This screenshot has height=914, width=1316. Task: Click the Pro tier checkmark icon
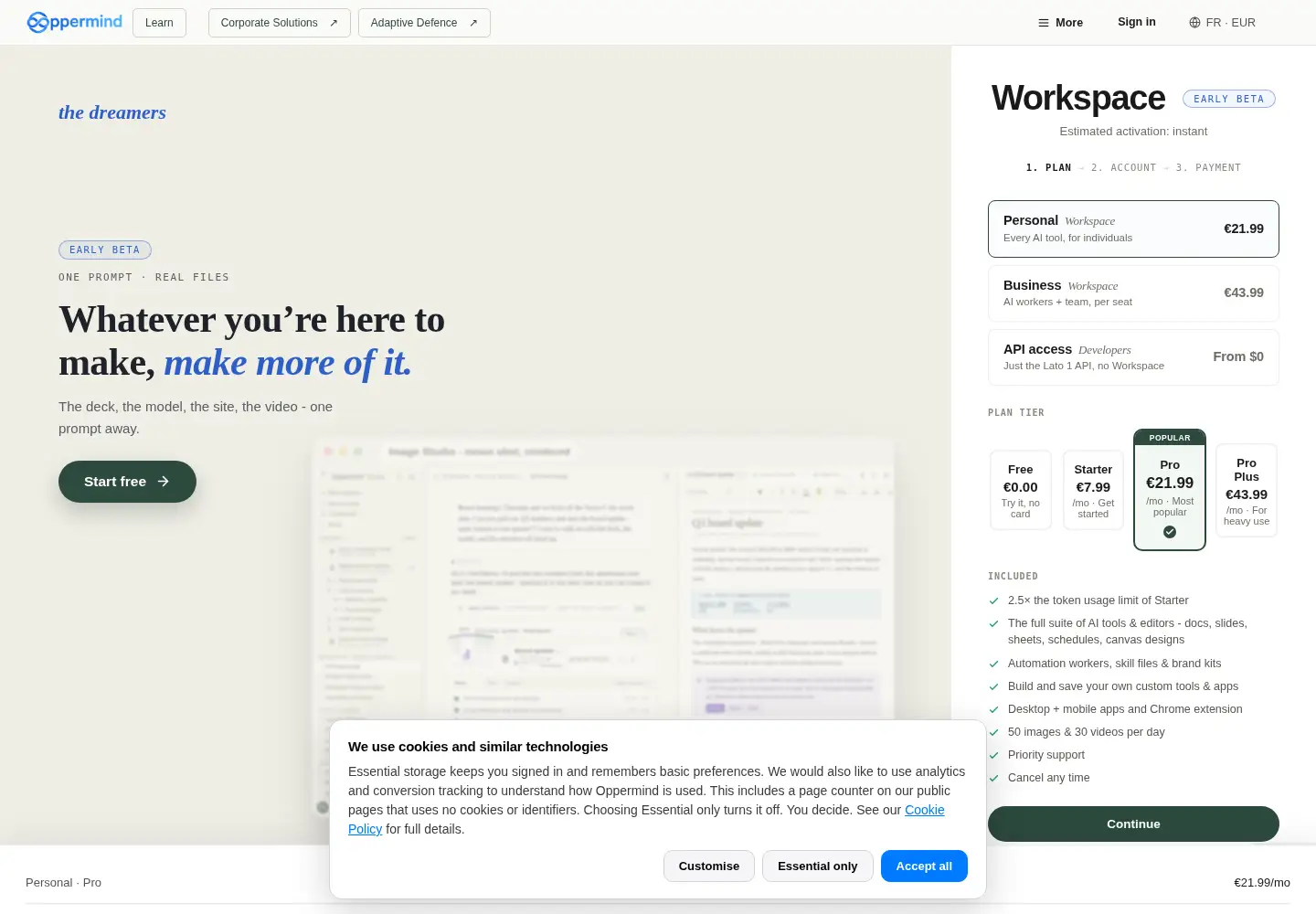pos(1170,532)
